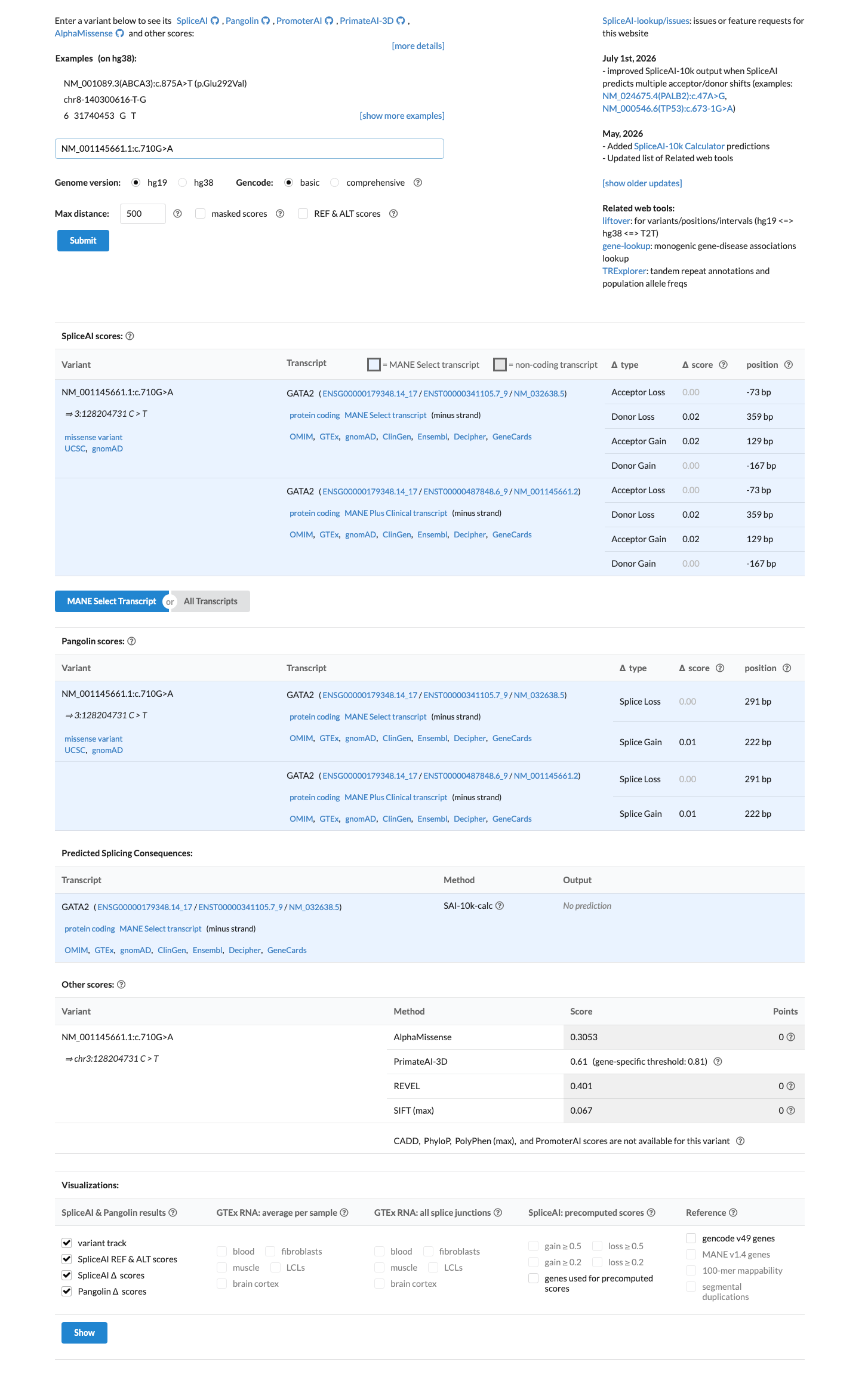Screen dimensions: 868x1377
Task: Open AlphaMissense GitHub icon link
Action: tap(120, 33)
